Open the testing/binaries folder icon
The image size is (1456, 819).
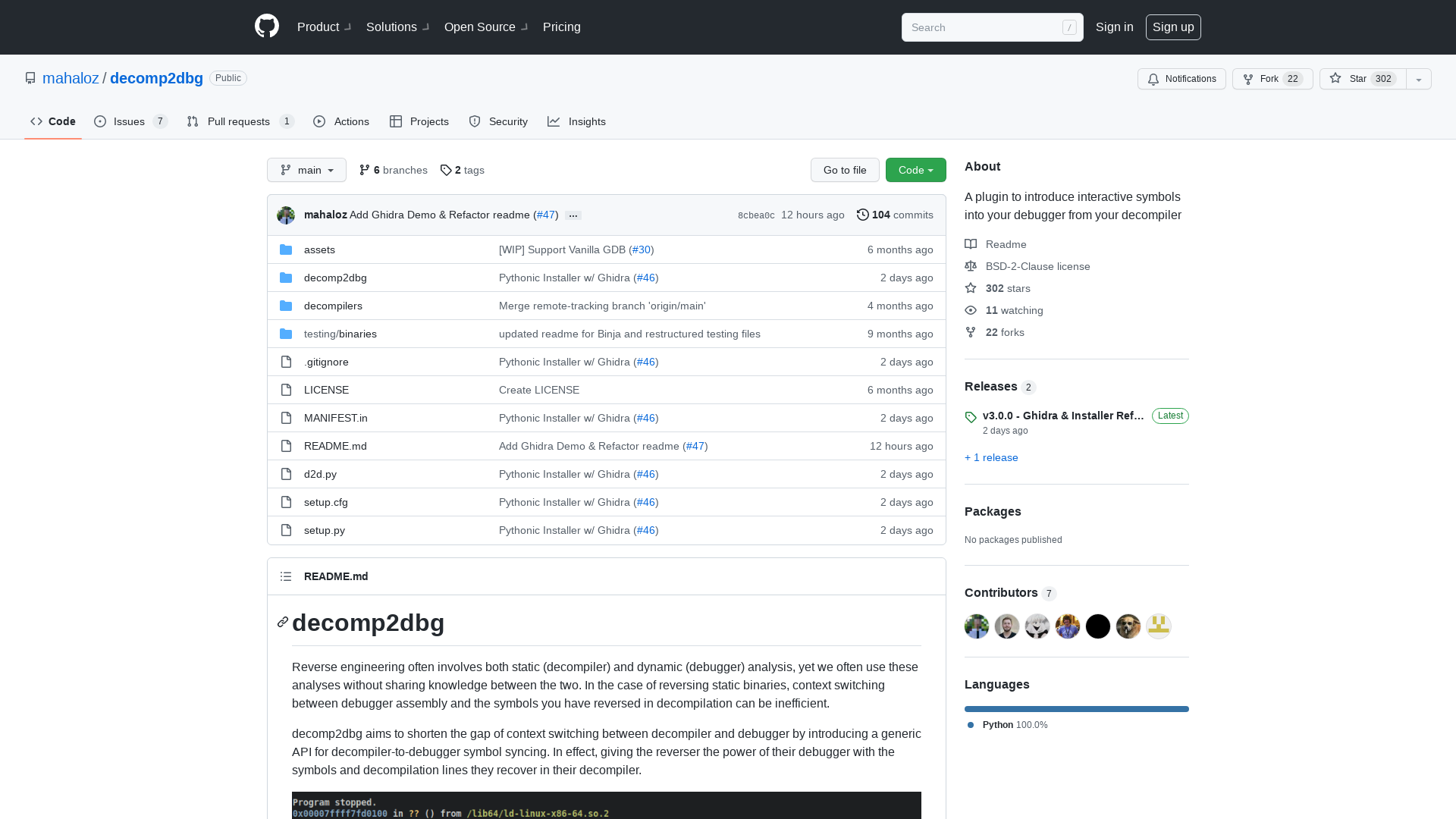(x=286, y=334)
